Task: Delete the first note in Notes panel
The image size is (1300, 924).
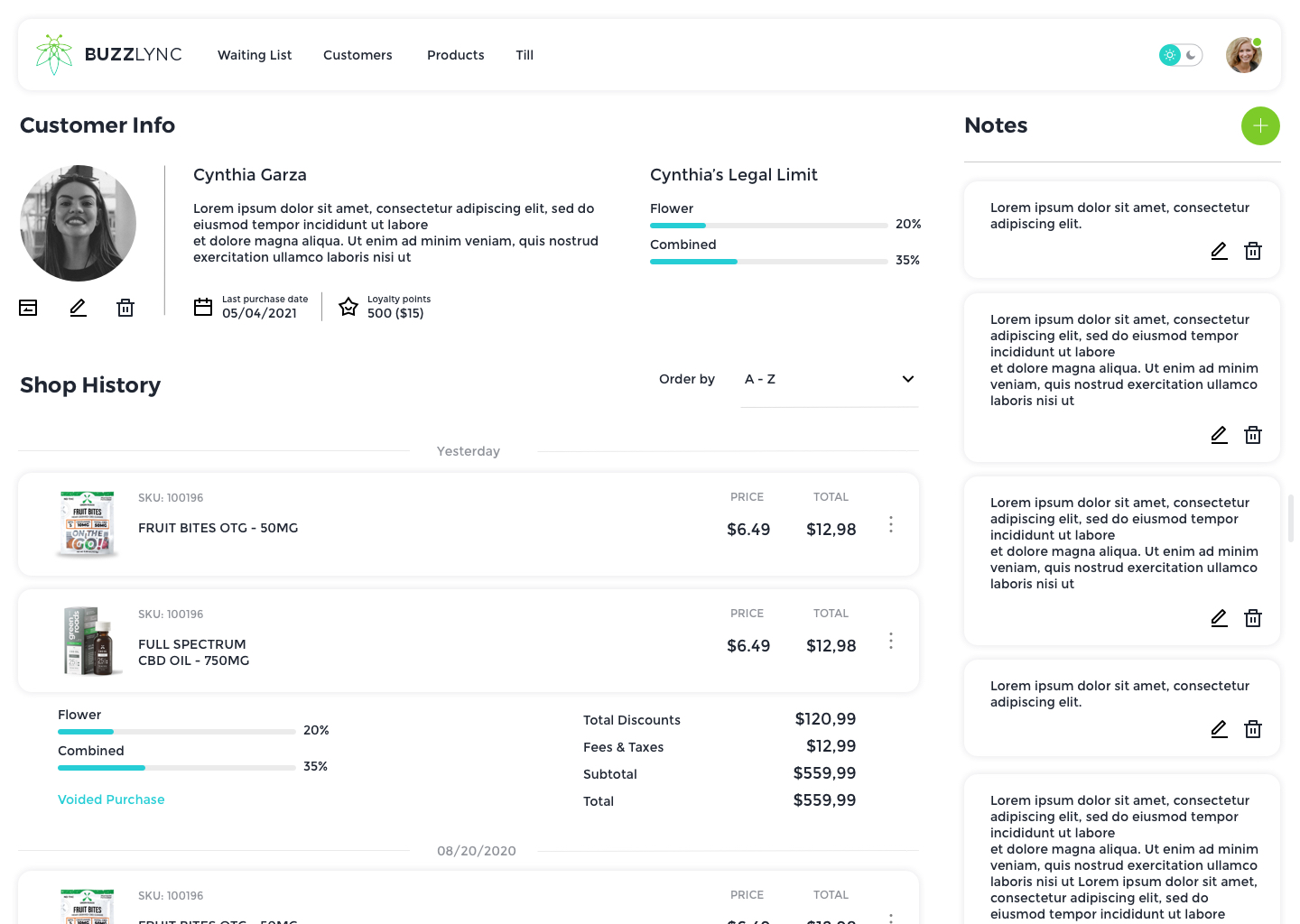Action: click(x=1253, y=251)
